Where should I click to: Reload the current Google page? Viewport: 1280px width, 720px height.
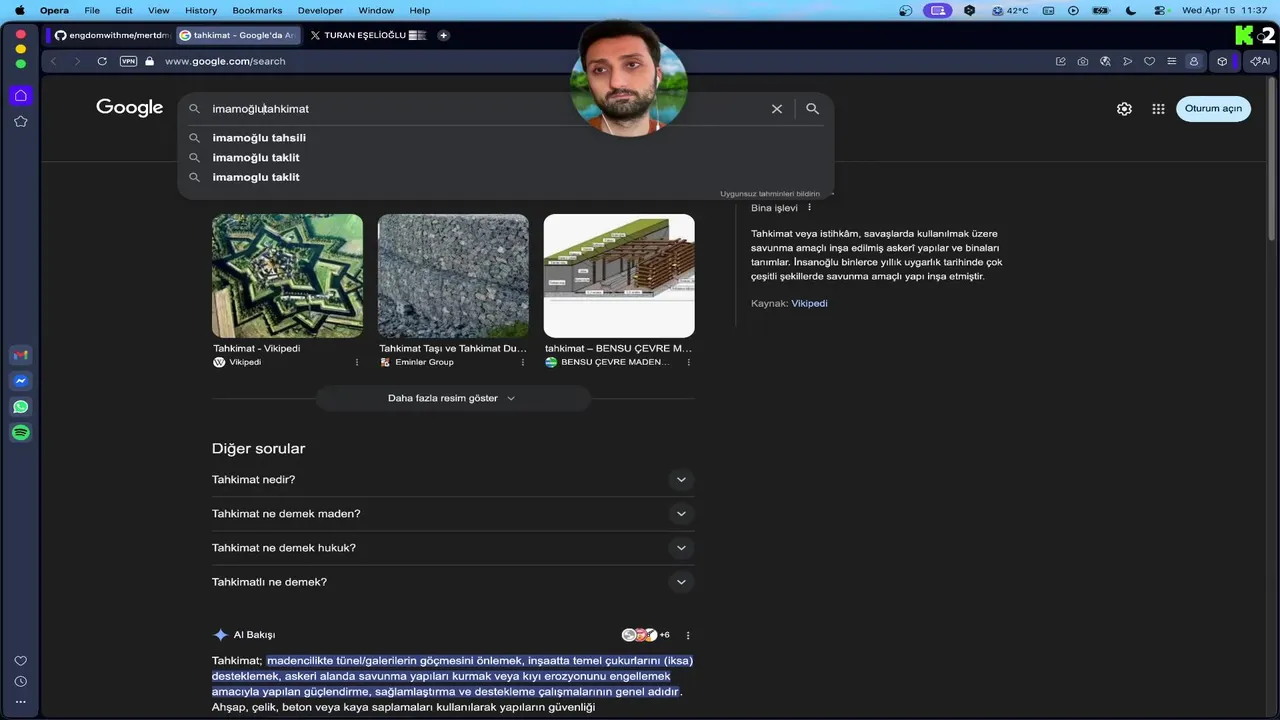[102, 61]
